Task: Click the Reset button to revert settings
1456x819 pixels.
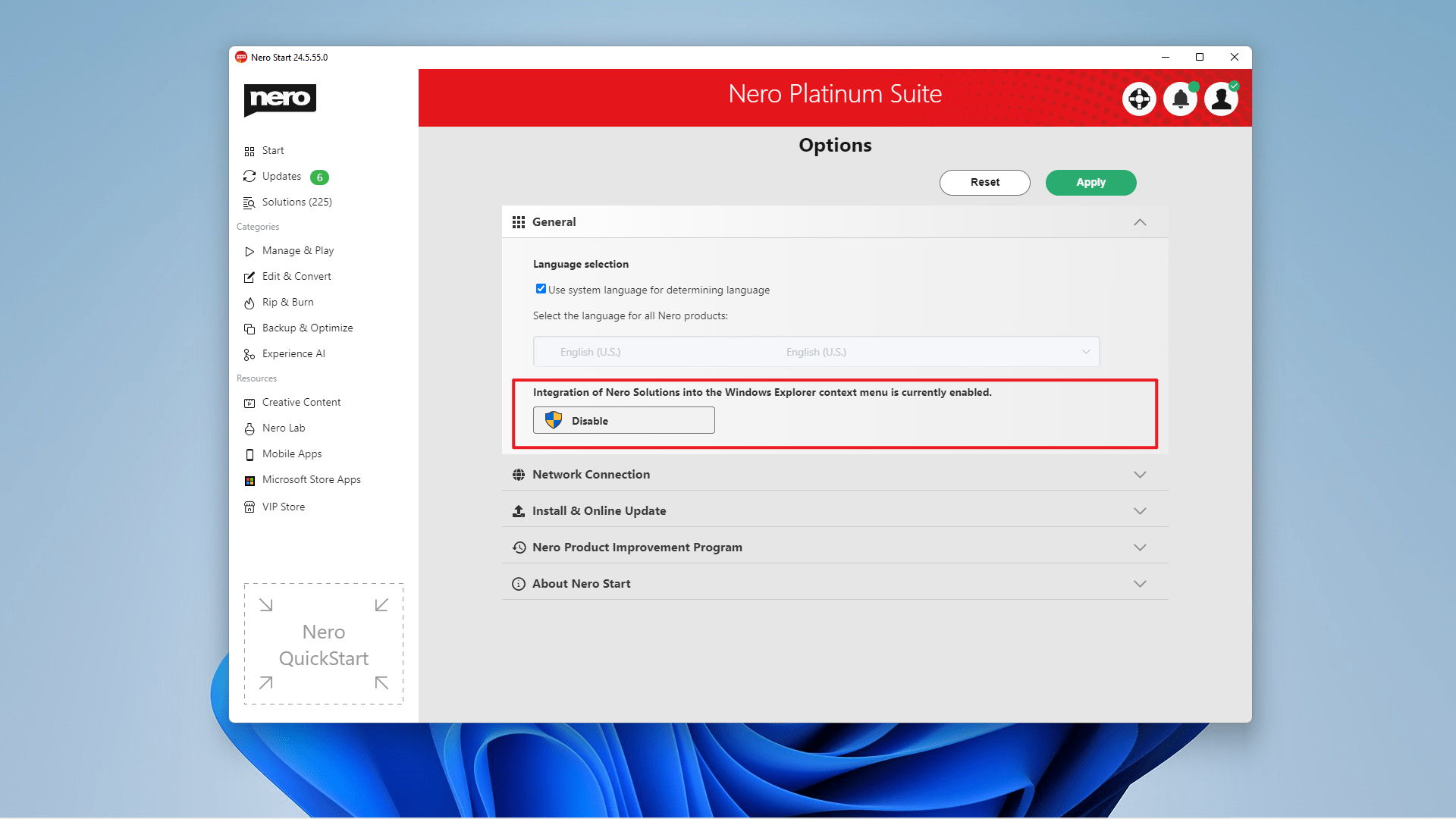Action: (x=984, y=182)
